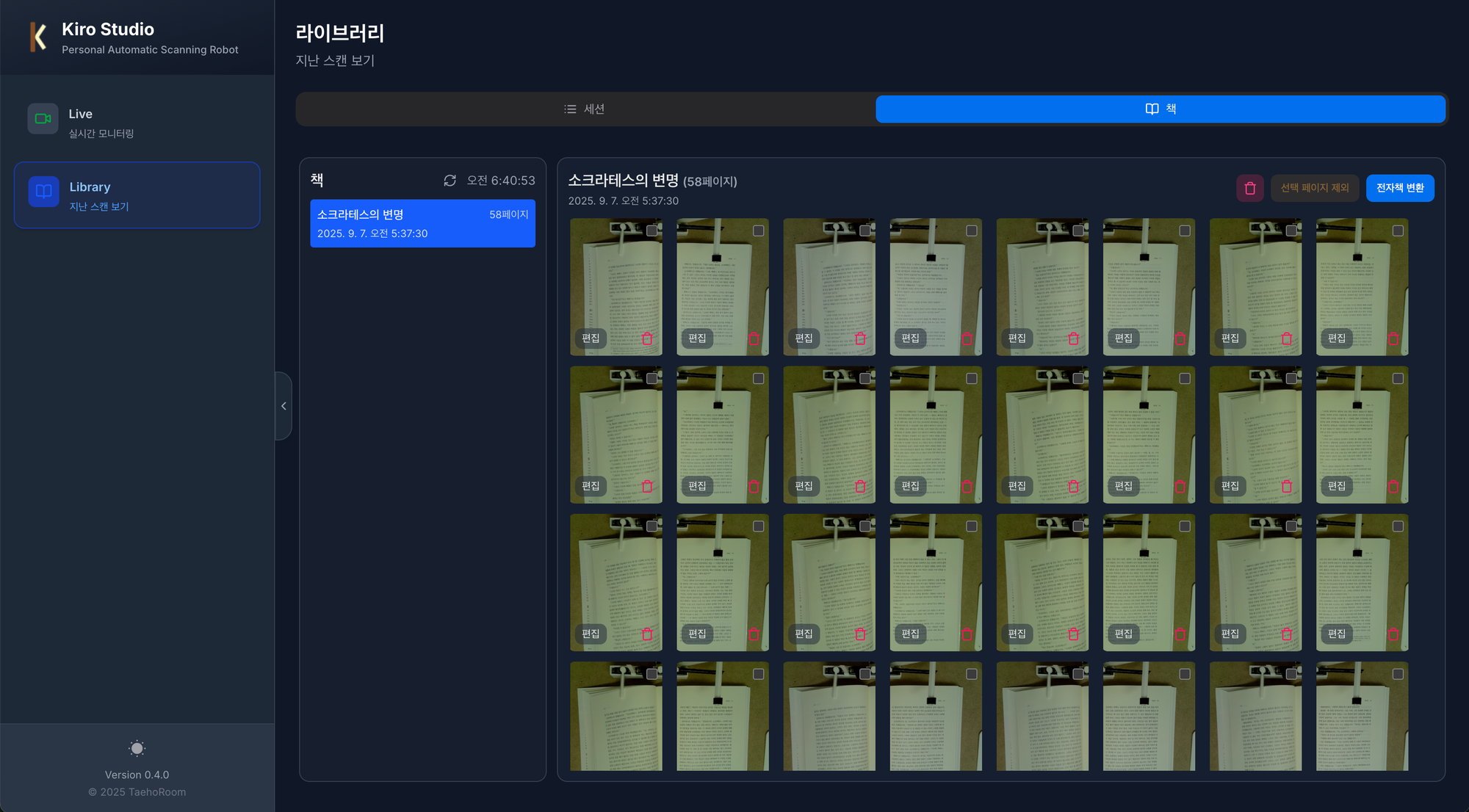Screen dimensions: 1469x812
Task: Click the Library book icon in sidebar
Action: tap(43, 192)
